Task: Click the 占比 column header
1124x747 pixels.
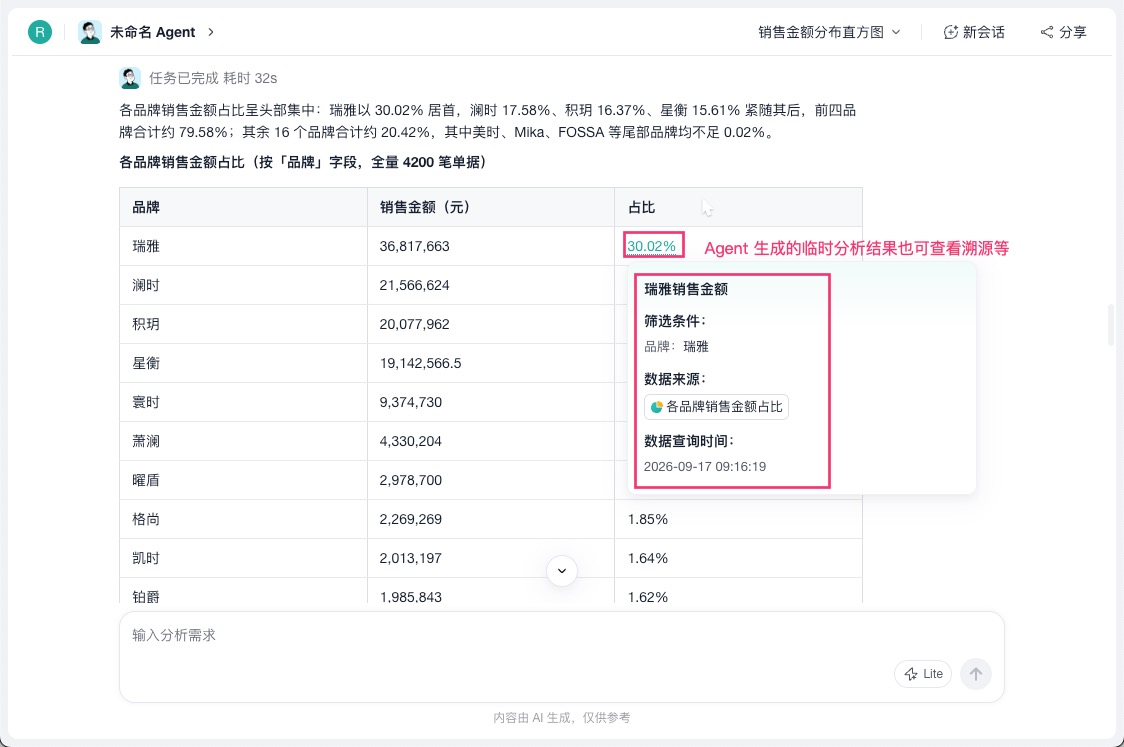Action: 738,207
